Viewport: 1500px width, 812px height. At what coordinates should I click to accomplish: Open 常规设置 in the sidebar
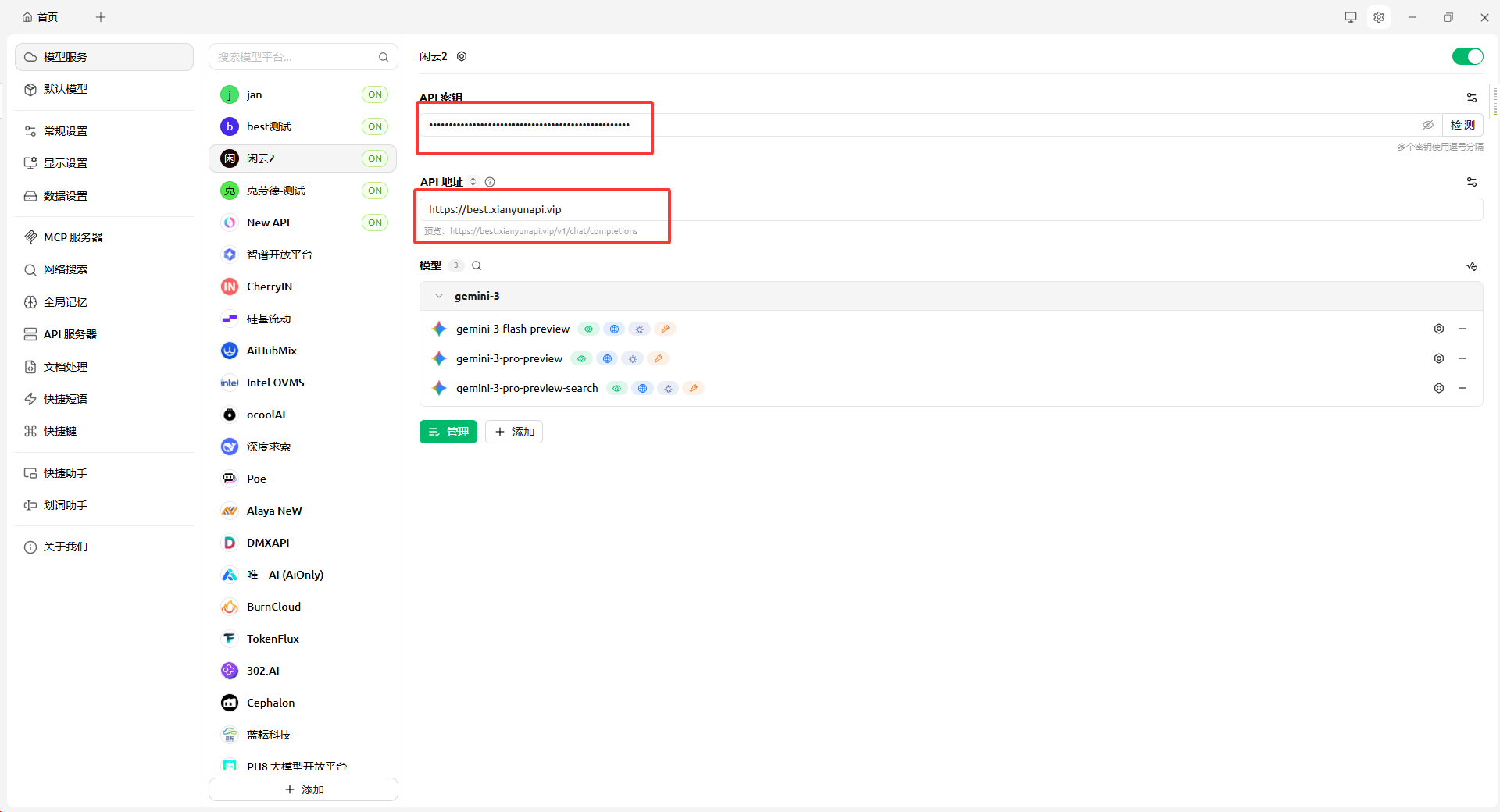(x=66, y=131)
